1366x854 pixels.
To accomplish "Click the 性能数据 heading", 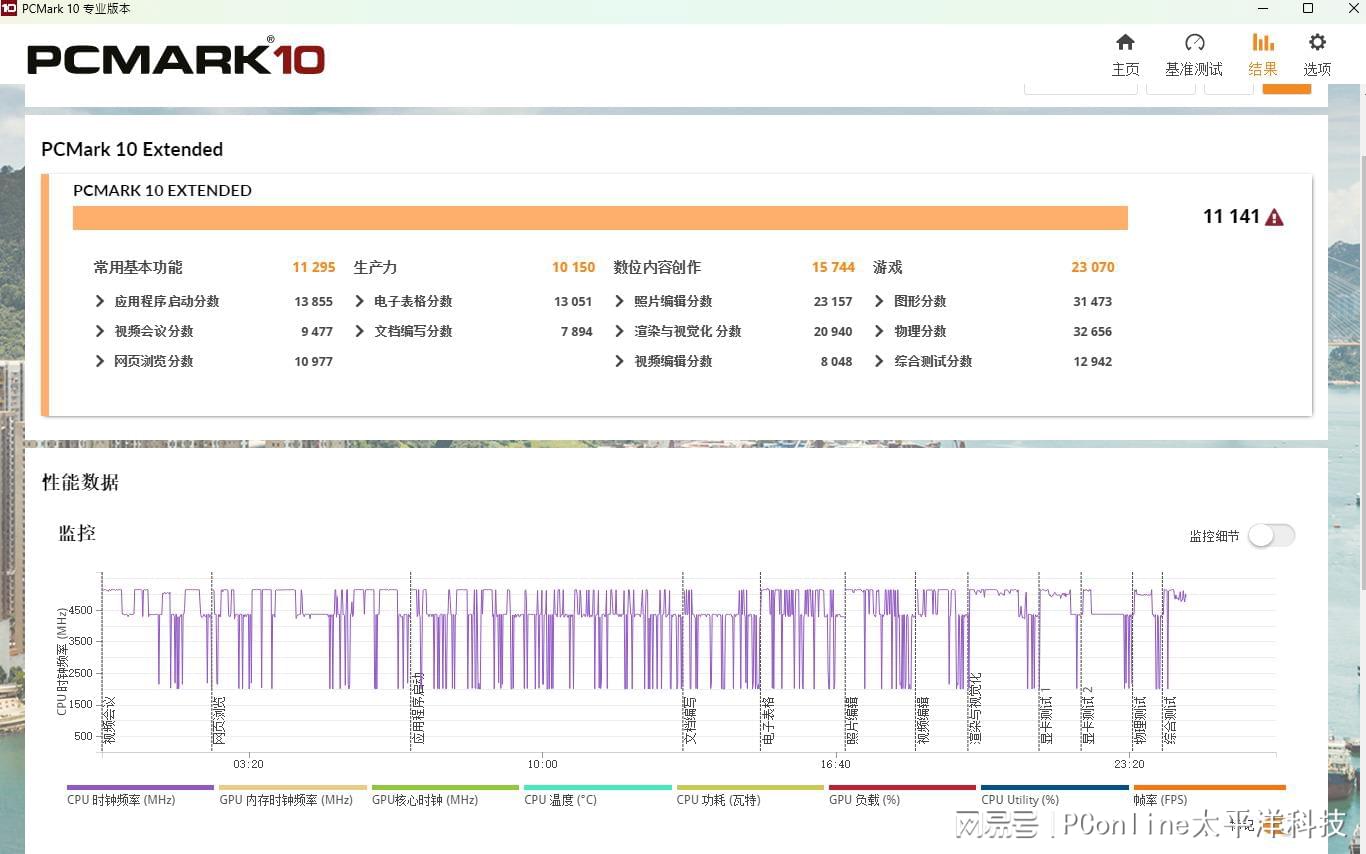I will (x=80, y=482).
